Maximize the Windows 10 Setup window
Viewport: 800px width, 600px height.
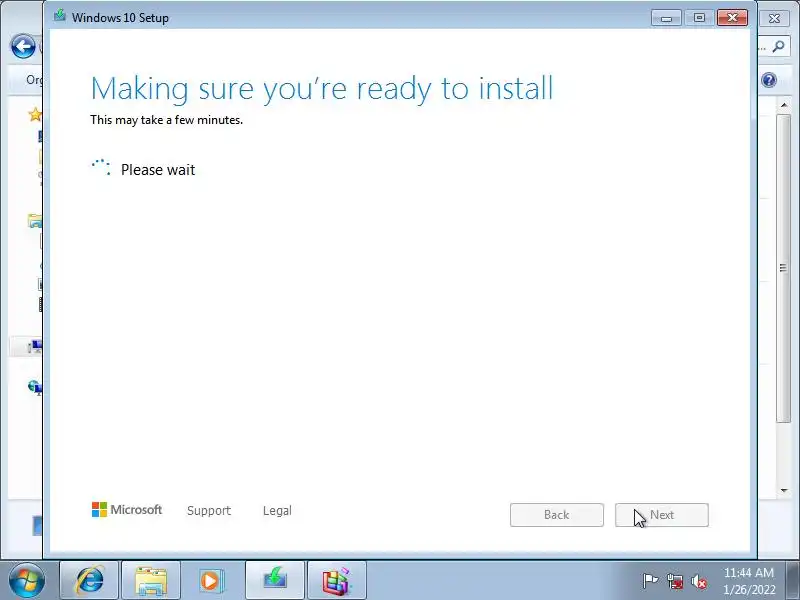click(699, 18)
